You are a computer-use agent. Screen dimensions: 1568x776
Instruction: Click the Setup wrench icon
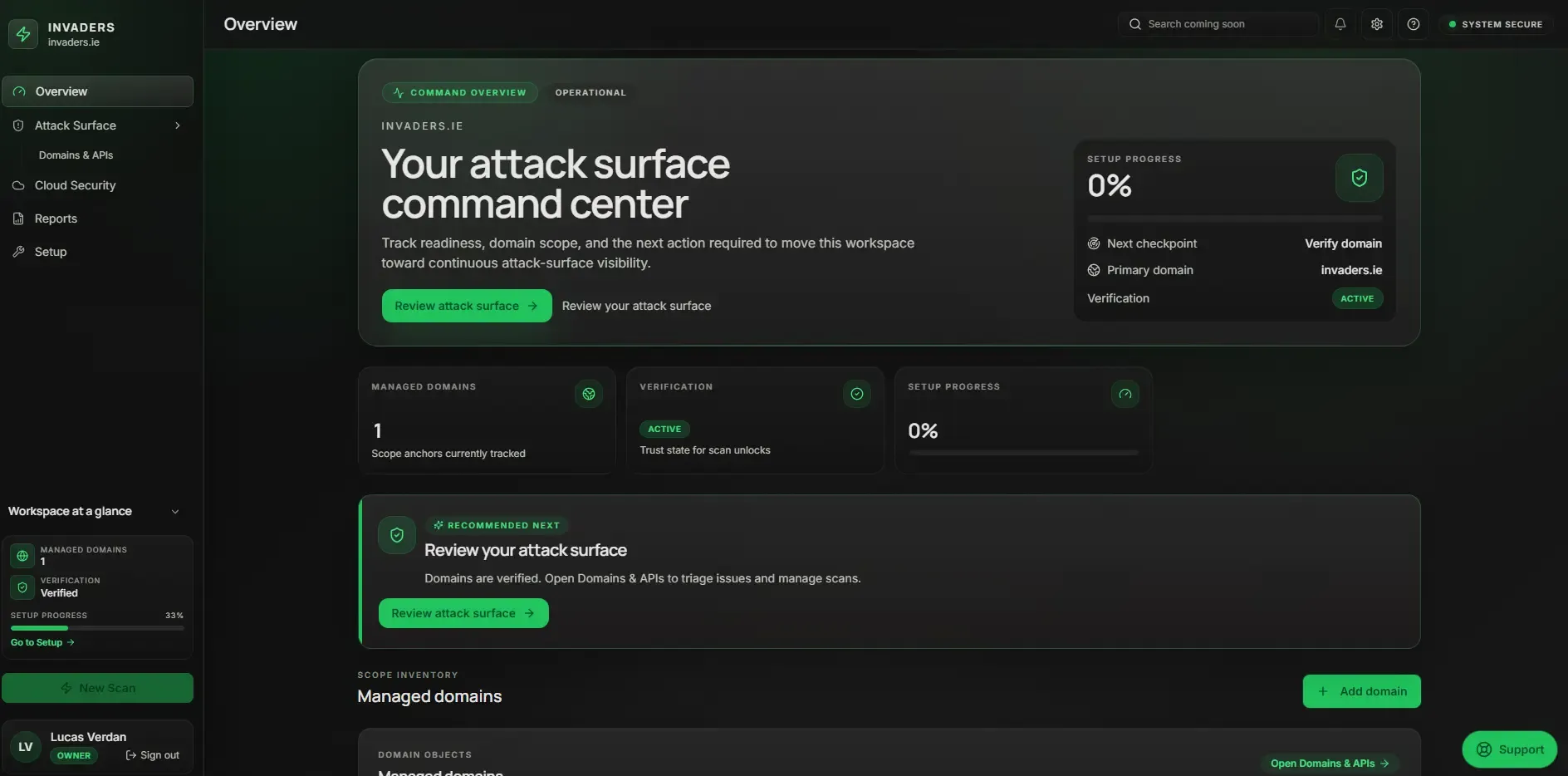point(18,252)
